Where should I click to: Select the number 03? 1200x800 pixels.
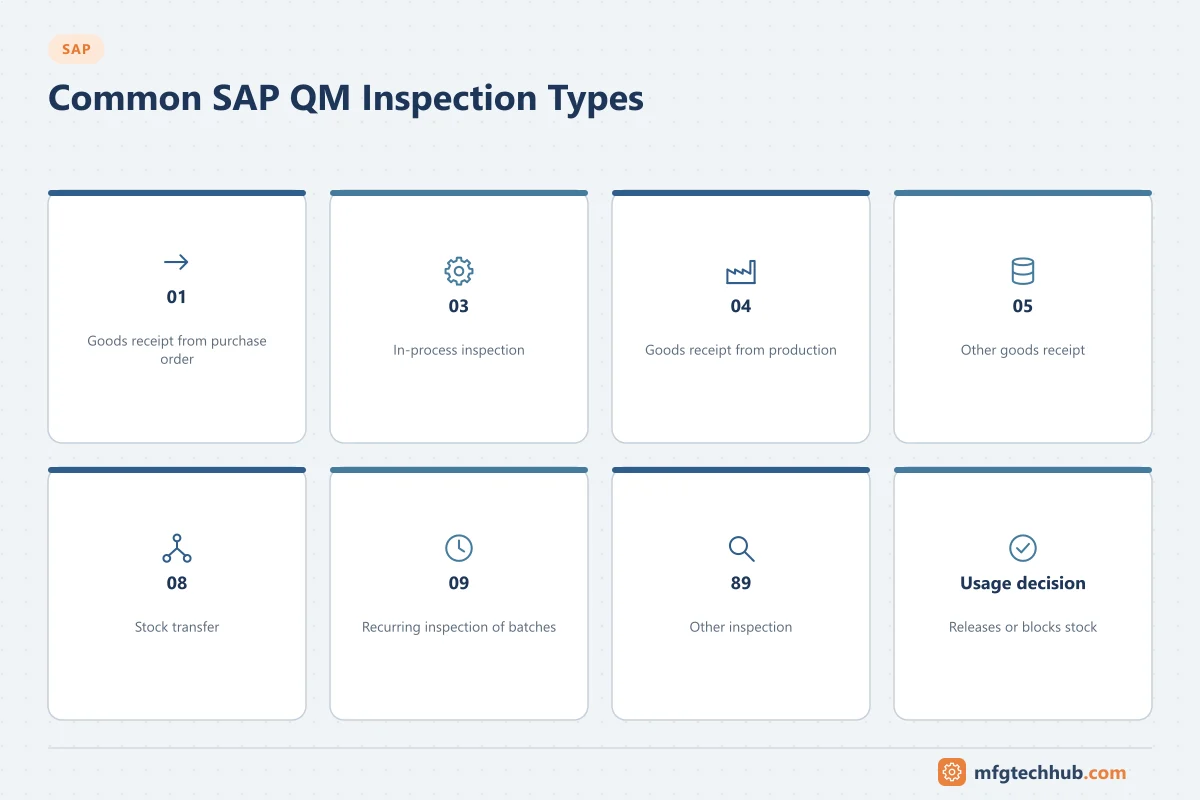coord(459,306)
